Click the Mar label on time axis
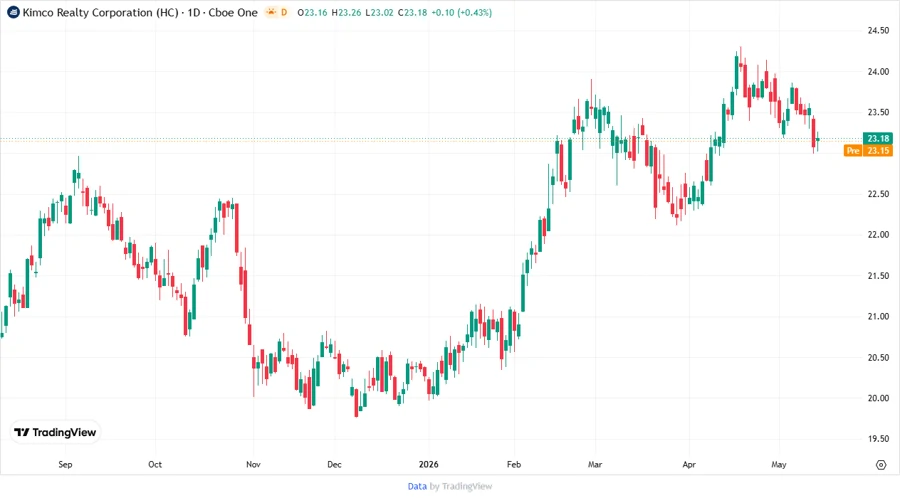Screen dimensions: 900x498 (595, 464)
